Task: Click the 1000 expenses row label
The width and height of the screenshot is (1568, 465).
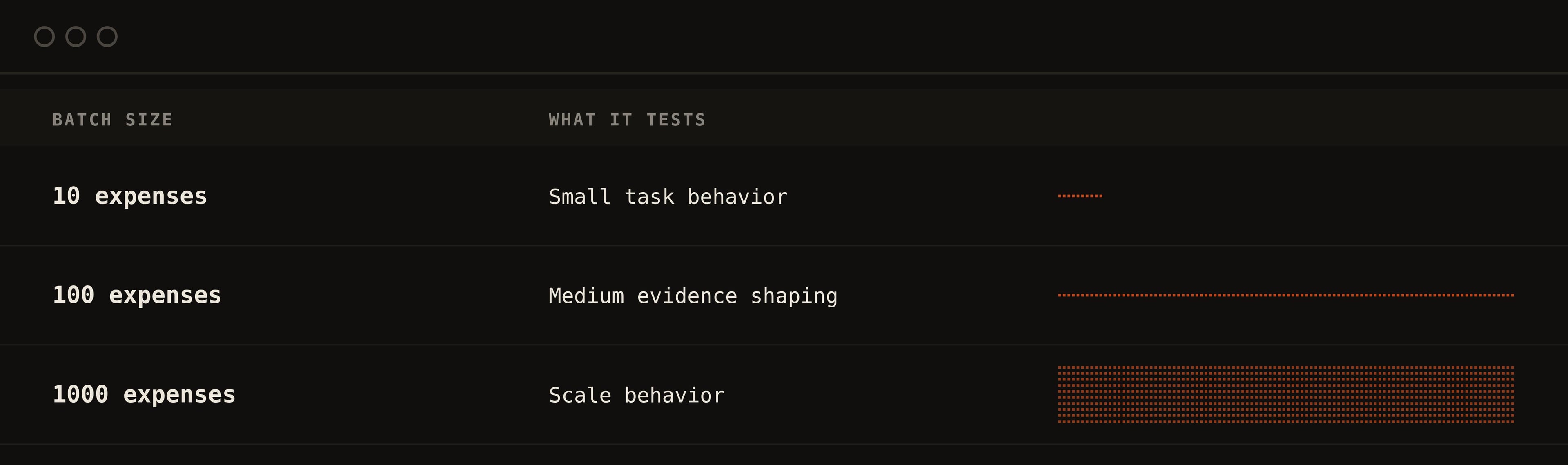Action: (144, 394)
